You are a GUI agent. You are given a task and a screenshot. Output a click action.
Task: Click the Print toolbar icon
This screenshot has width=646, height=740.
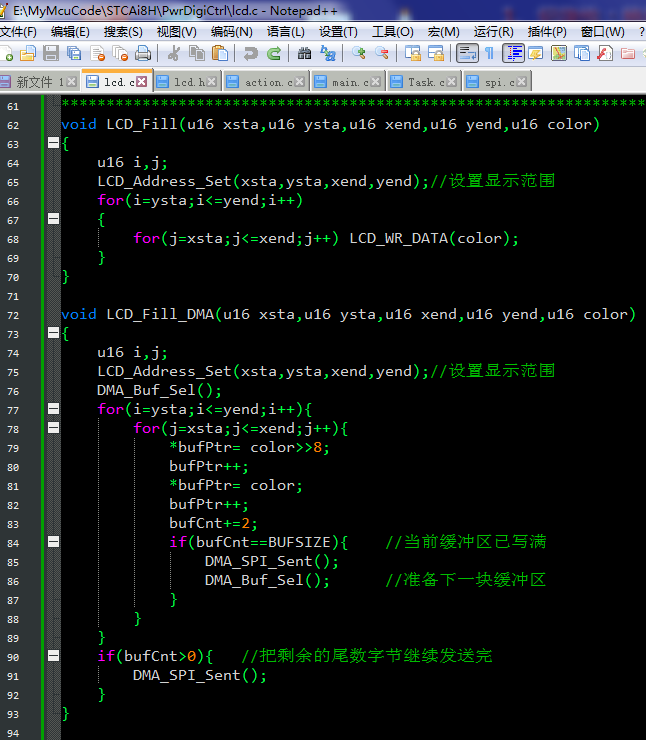pyautogui.click(x=143, y=53)
